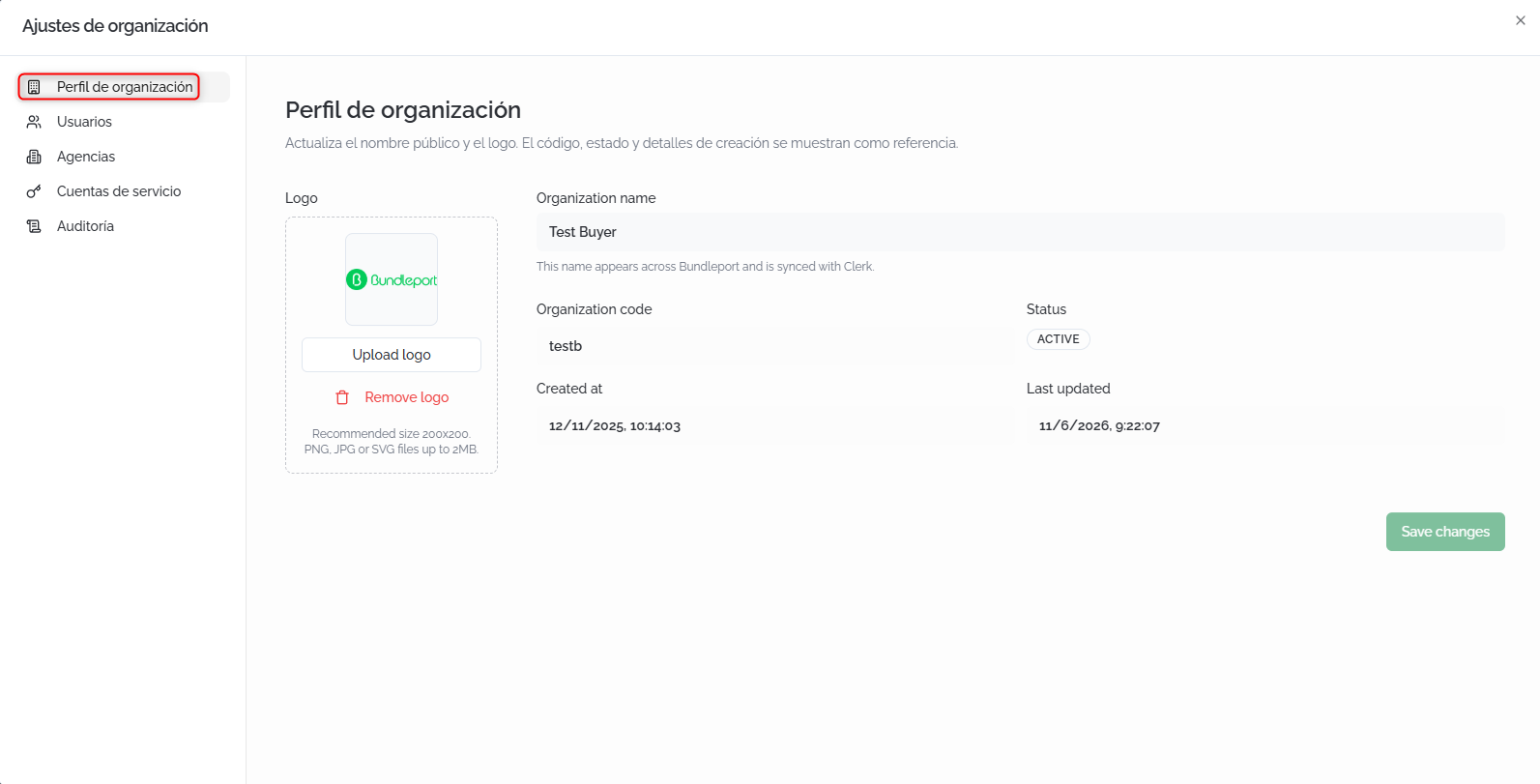Screen dimensions: 1540x784
Task: Click the ACTIVE status badge
Action: pos(1059,339)
